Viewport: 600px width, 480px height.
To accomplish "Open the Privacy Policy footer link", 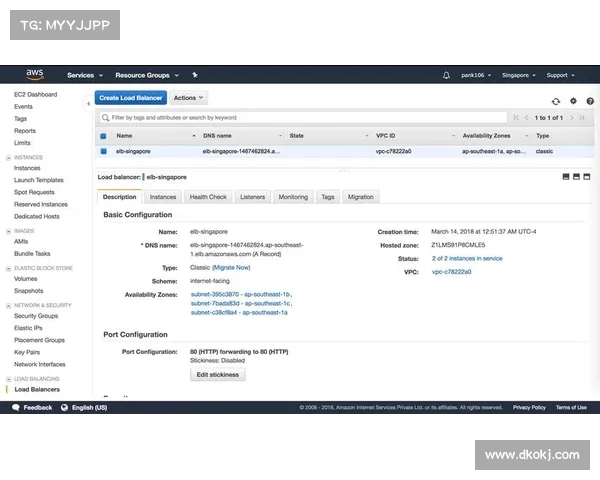I will [529, 408].
